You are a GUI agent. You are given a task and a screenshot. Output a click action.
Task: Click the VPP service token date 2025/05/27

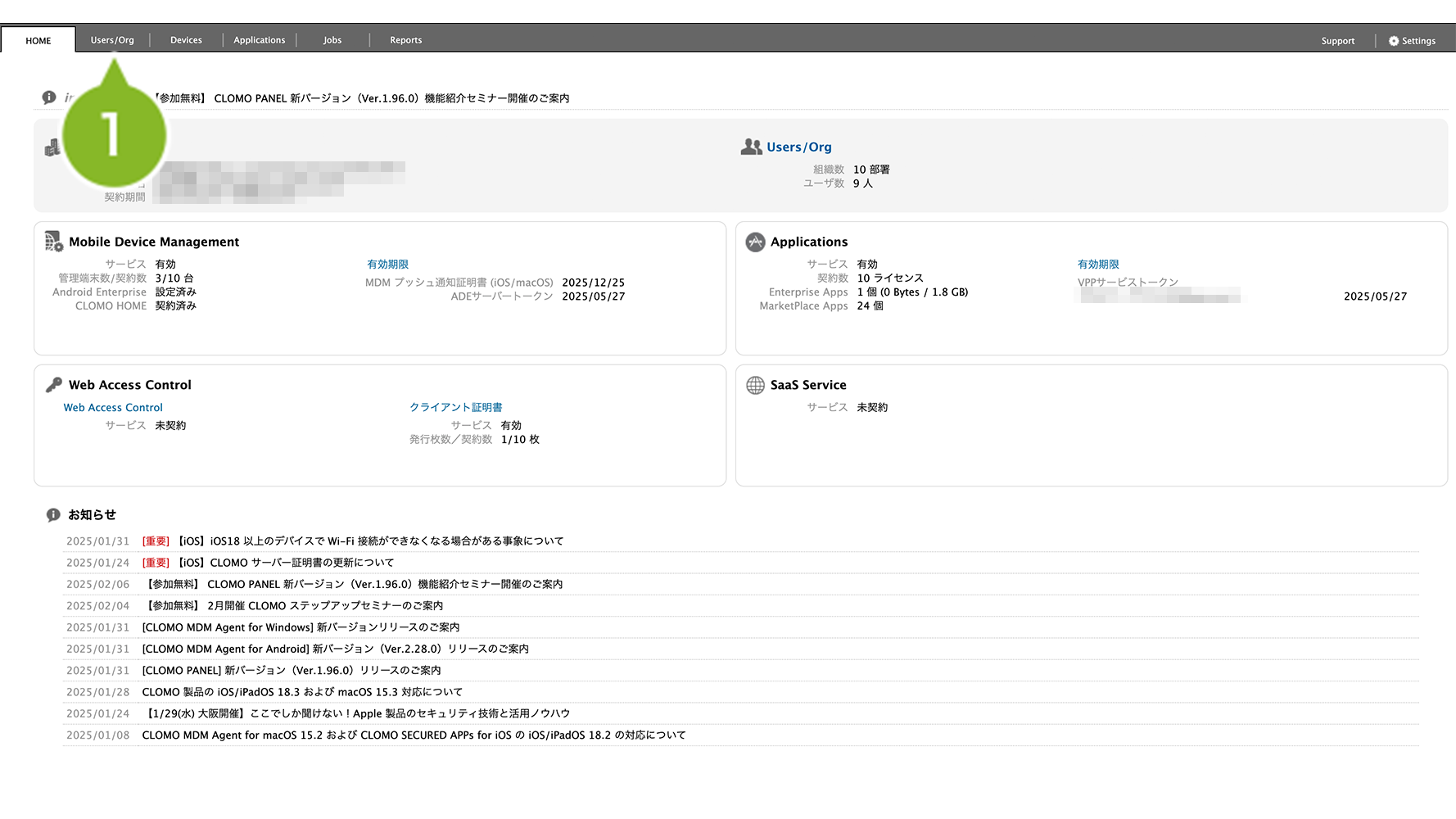click(1376, 296)
